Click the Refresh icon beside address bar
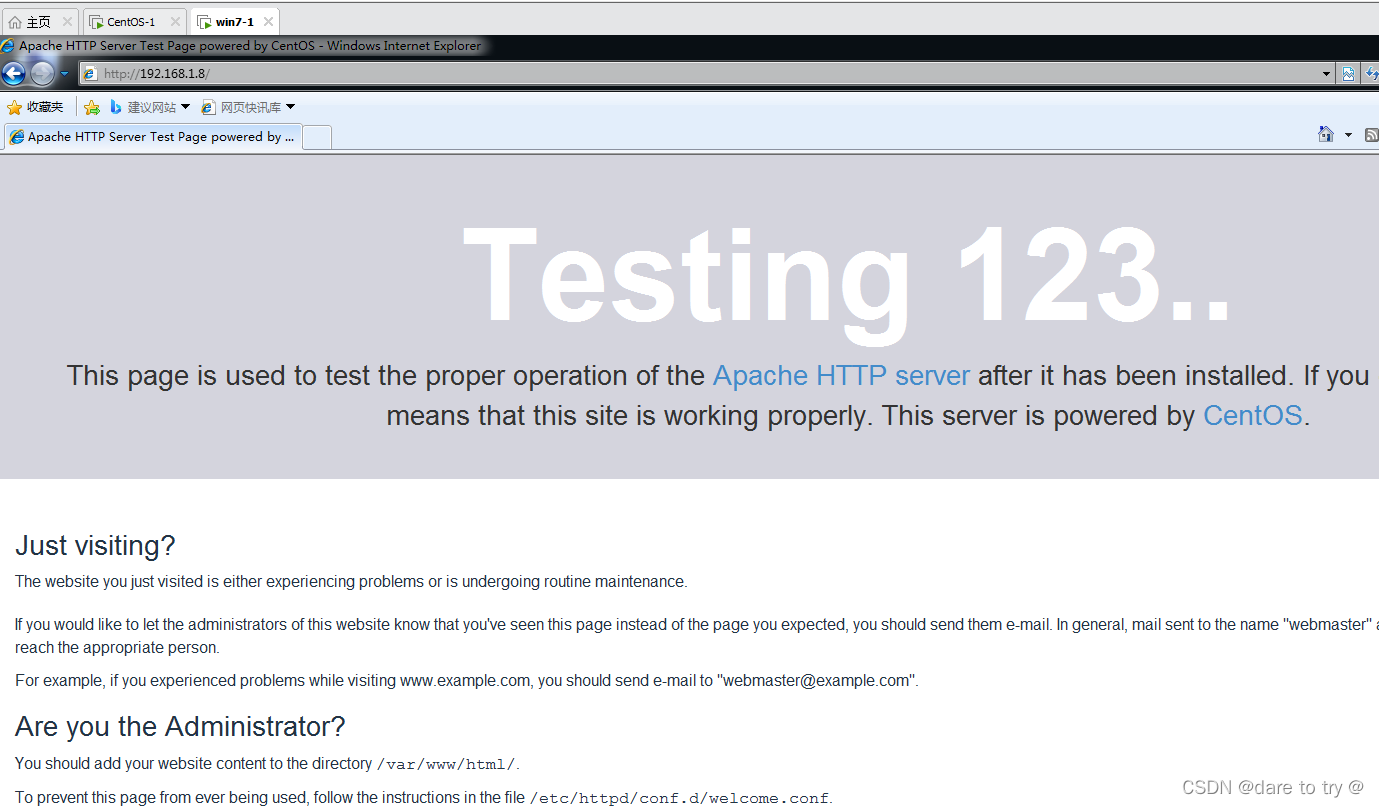The height and width of the screenshot is (807, 1379). tap(1372, 73)
